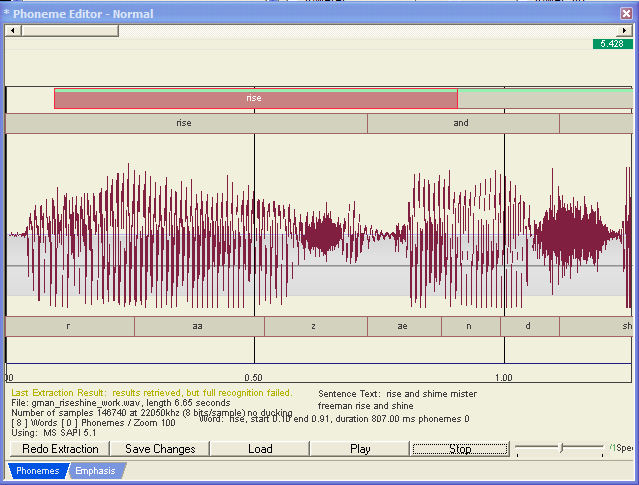This screenshot has height=485, width=639.
Task: Select the 'aa' phoneme segment
Action: [x=199, y=326]
